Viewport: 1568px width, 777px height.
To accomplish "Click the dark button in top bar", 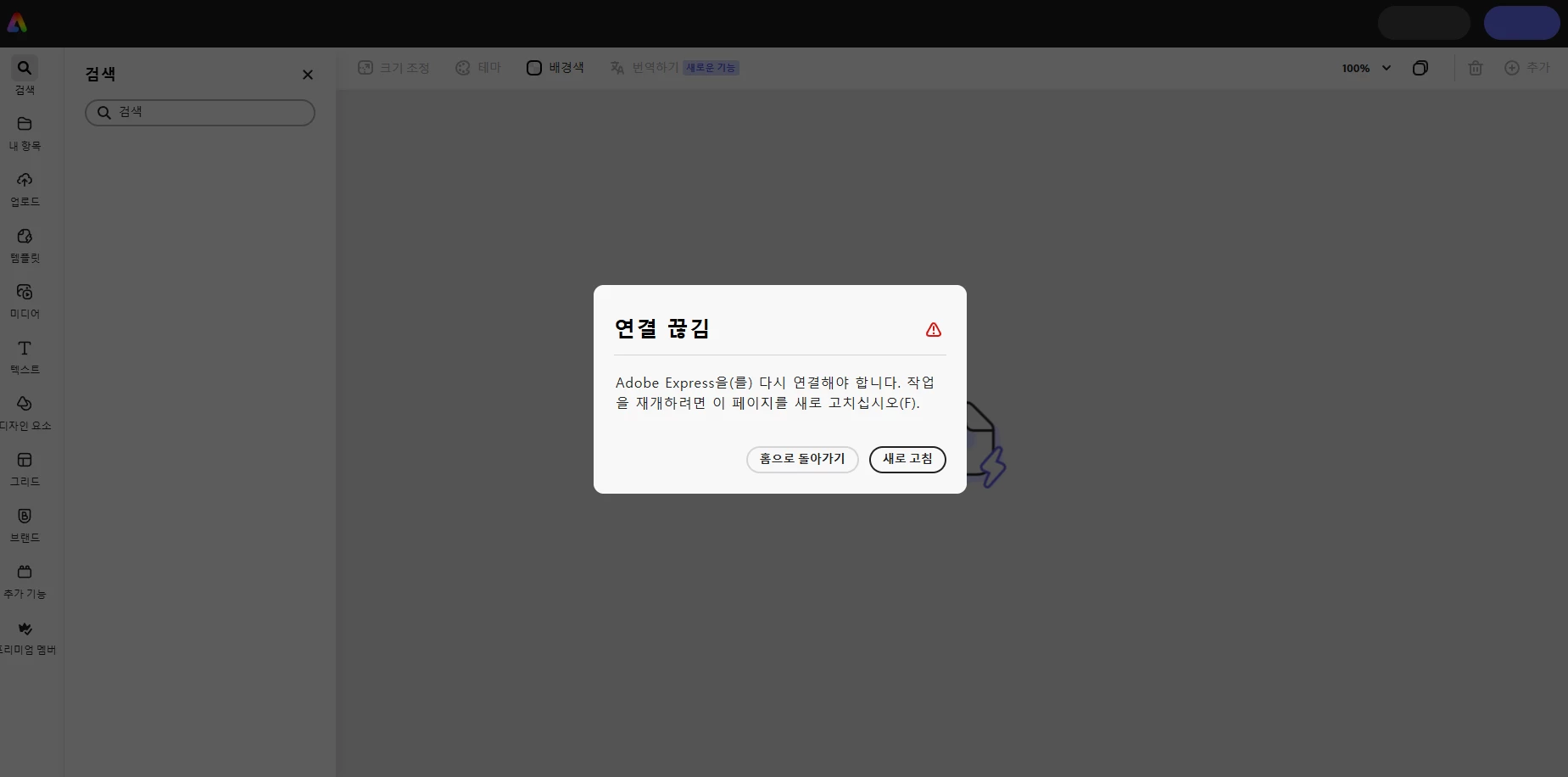I will [x=1424, y=23].
